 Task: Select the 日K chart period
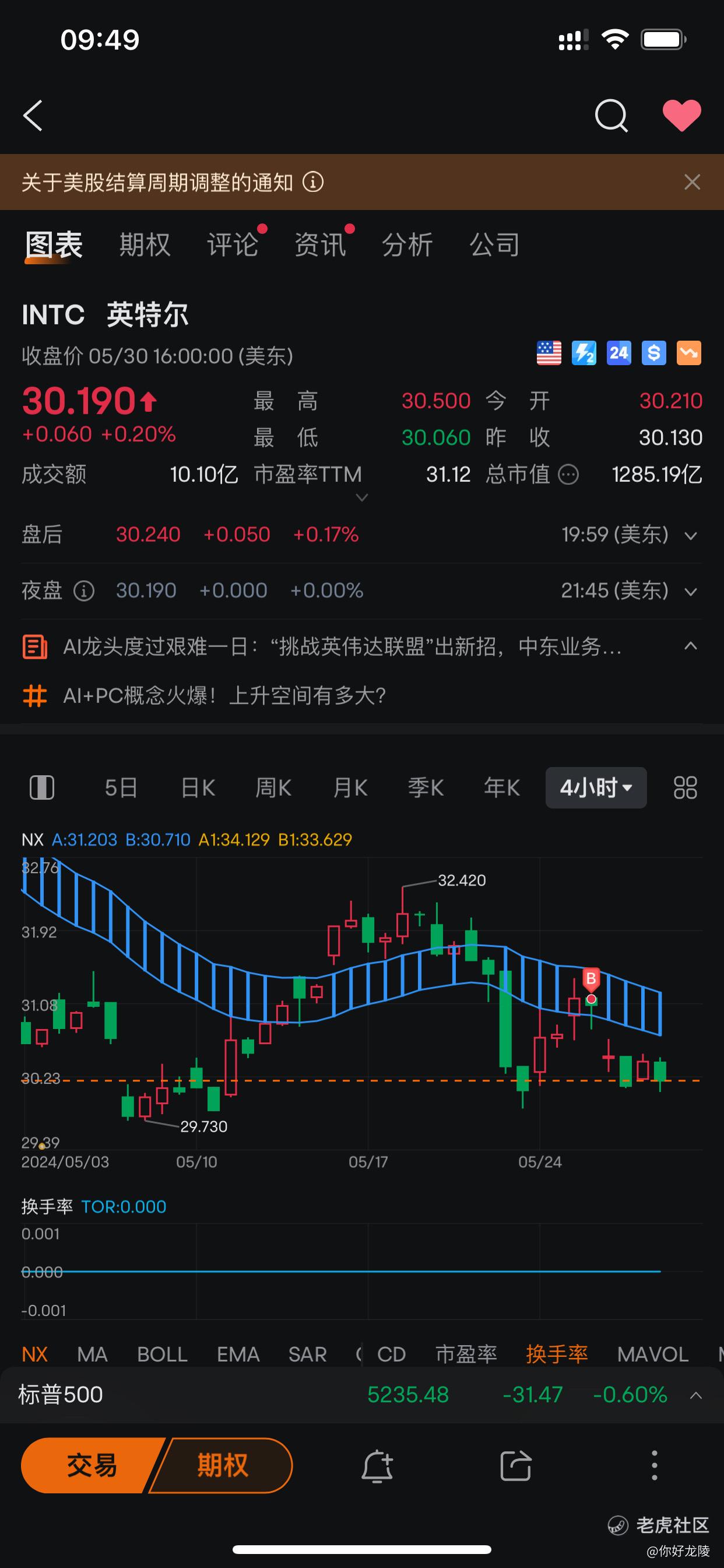pos(198,787)
